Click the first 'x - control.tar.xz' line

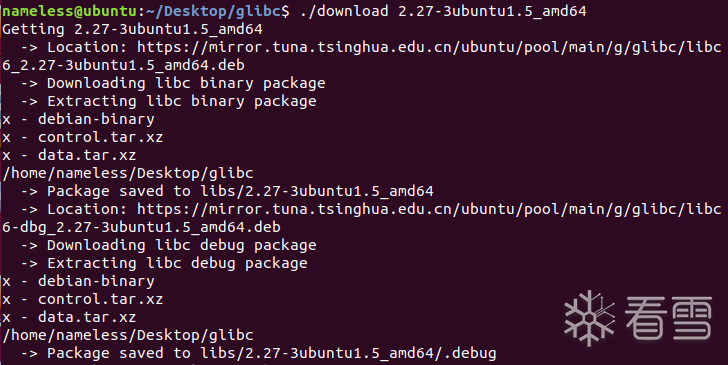[83, 137]
